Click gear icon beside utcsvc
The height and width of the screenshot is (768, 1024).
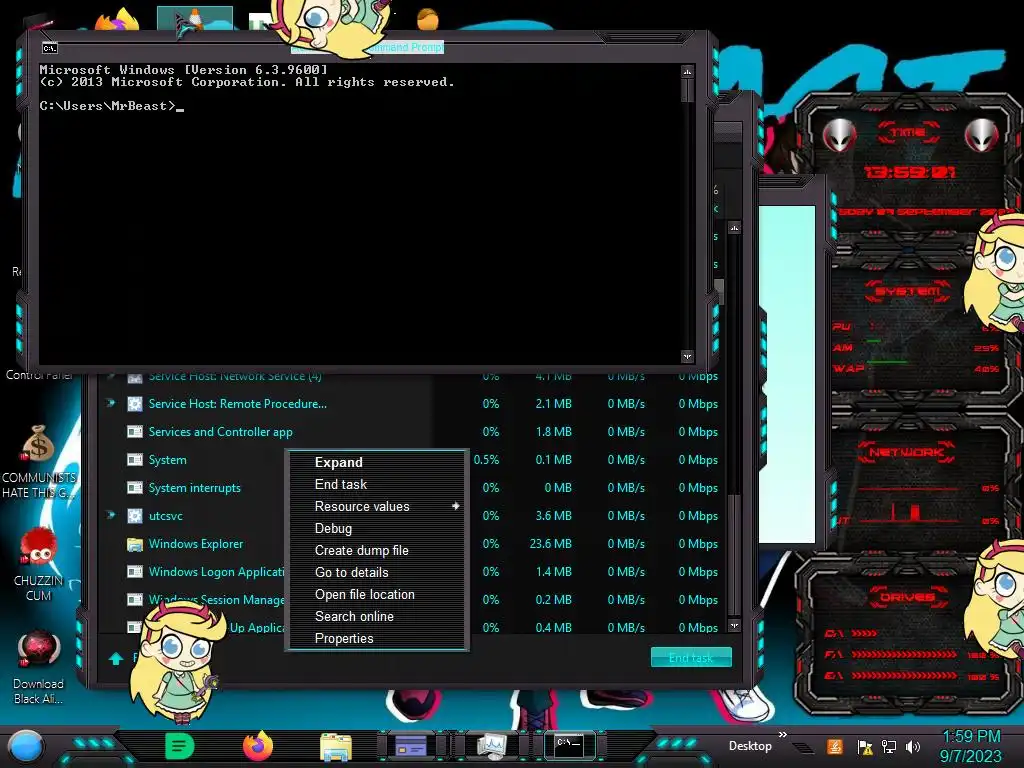pos(135,516)
